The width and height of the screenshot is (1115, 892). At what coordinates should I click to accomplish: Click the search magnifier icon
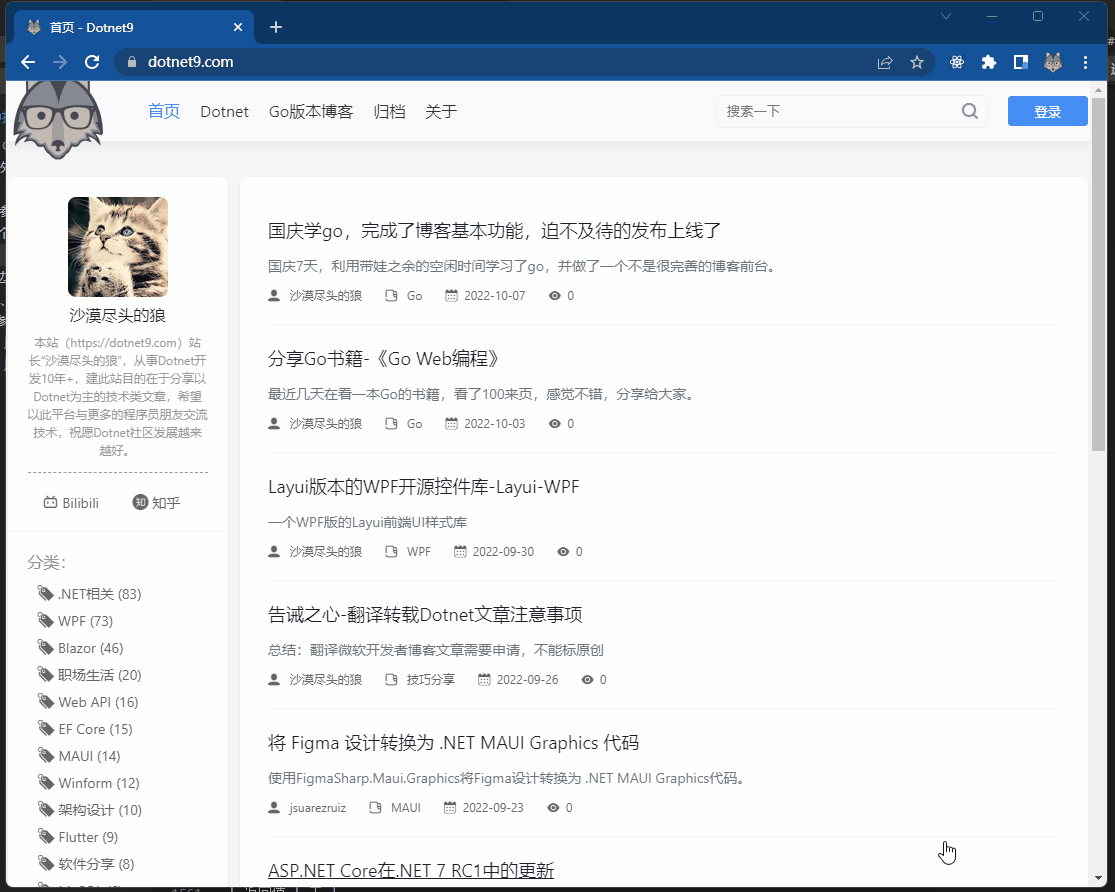click(x=969, y=111)
